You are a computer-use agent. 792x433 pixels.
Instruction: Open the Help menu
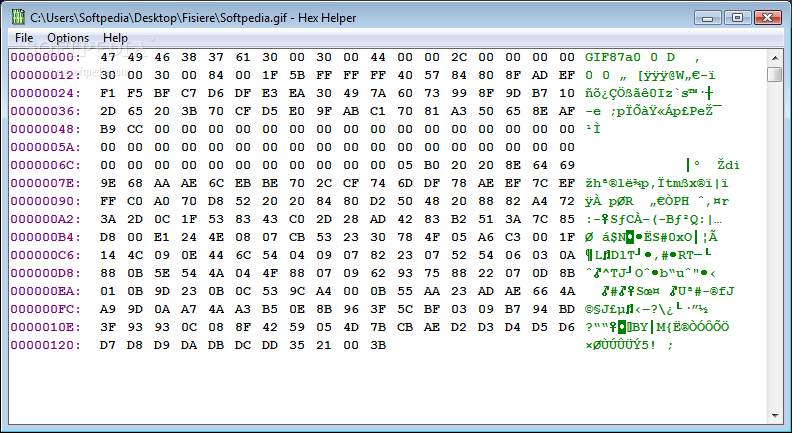tap(115, 38)
